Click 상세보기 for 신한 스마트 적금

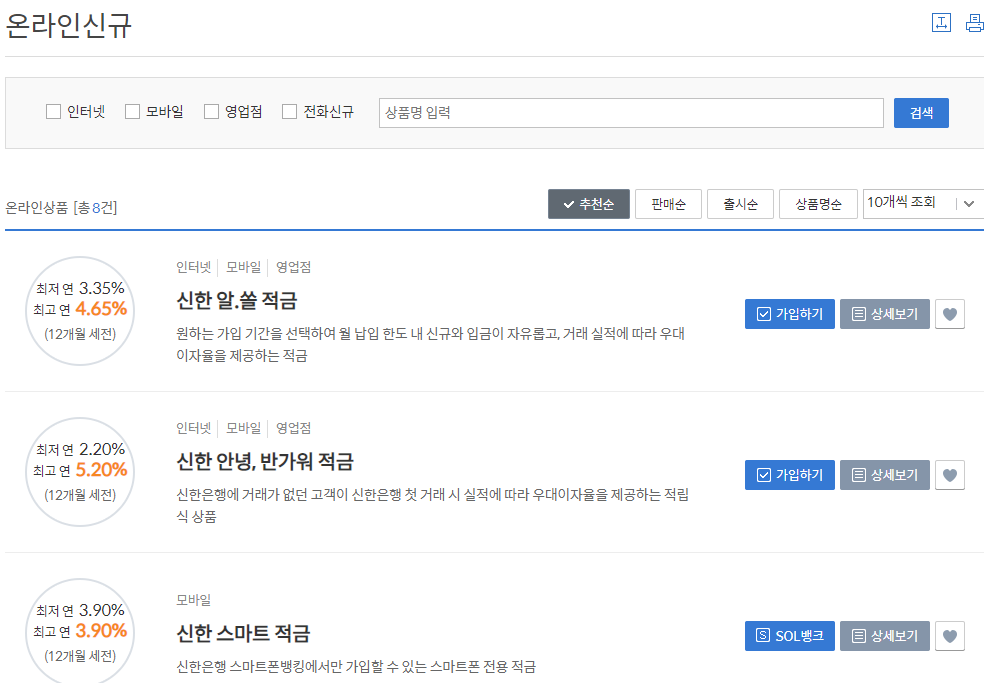885,636
